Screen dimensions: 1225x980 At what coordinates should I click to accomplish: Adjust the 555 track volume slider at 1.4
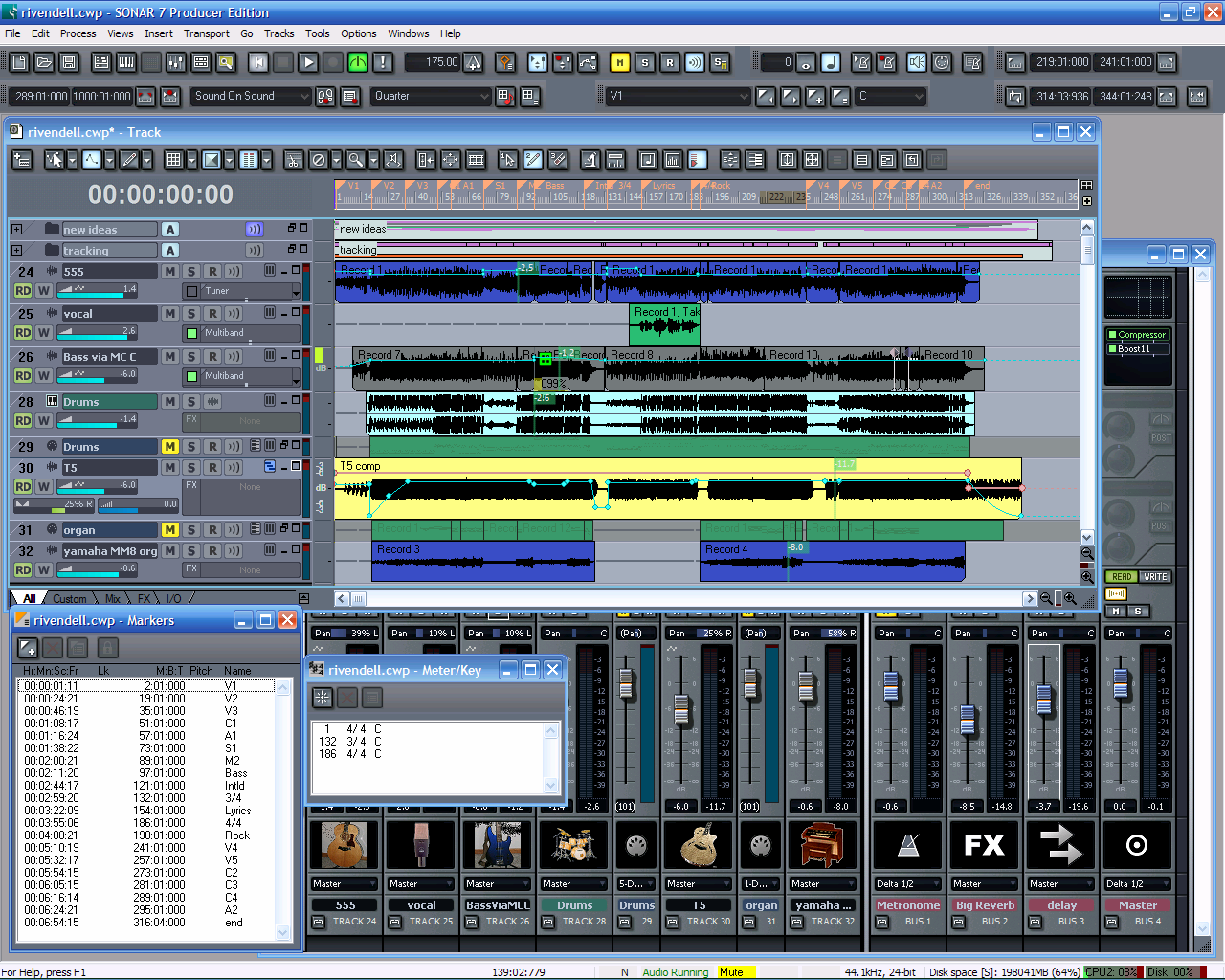coord(98,289)
